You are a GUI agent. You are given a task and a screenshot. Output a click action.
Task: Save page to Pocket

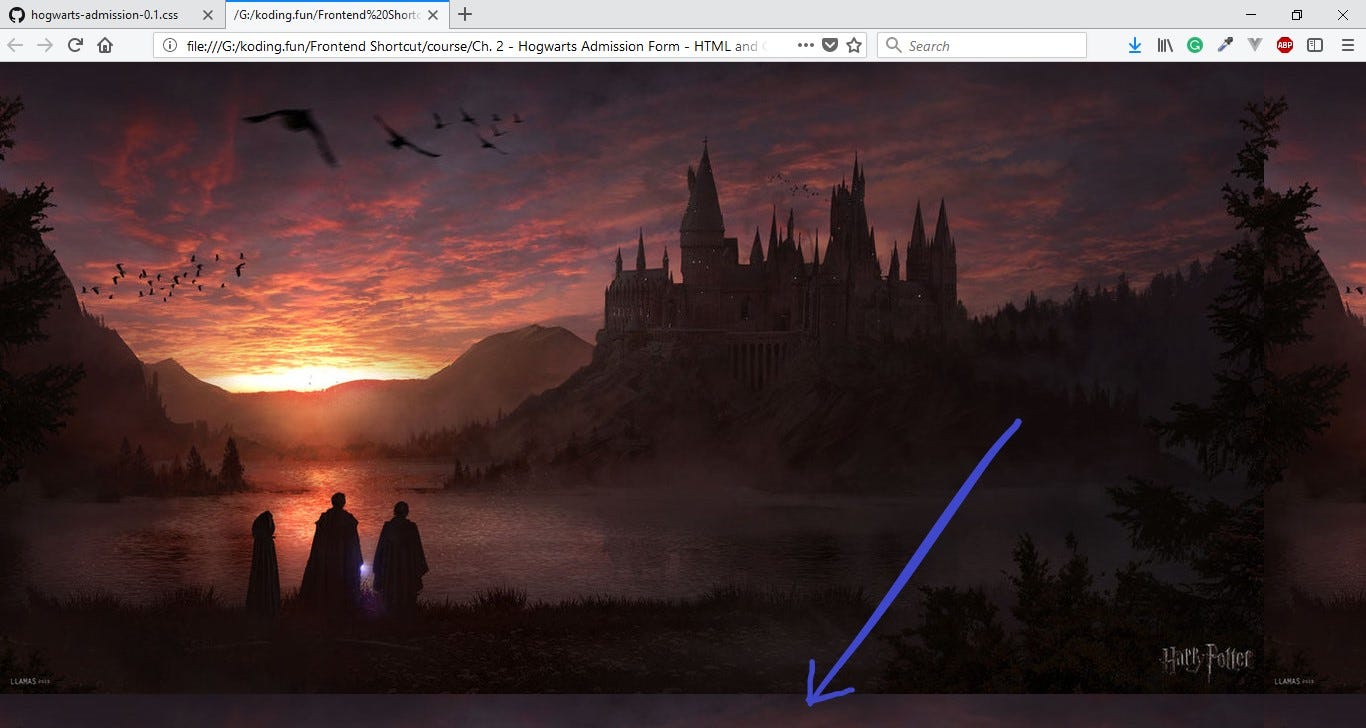pyautogui.click(x=830, y=45)
